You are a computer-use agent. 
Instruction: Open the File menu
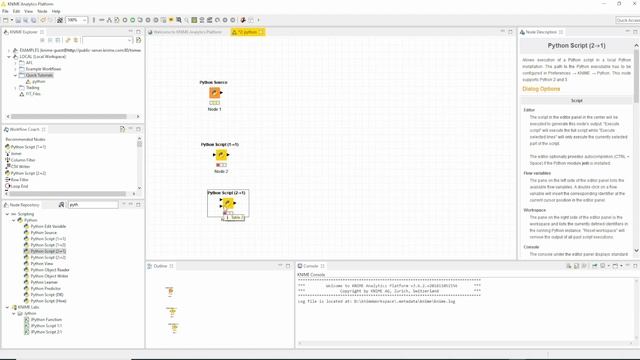[5, 11]
